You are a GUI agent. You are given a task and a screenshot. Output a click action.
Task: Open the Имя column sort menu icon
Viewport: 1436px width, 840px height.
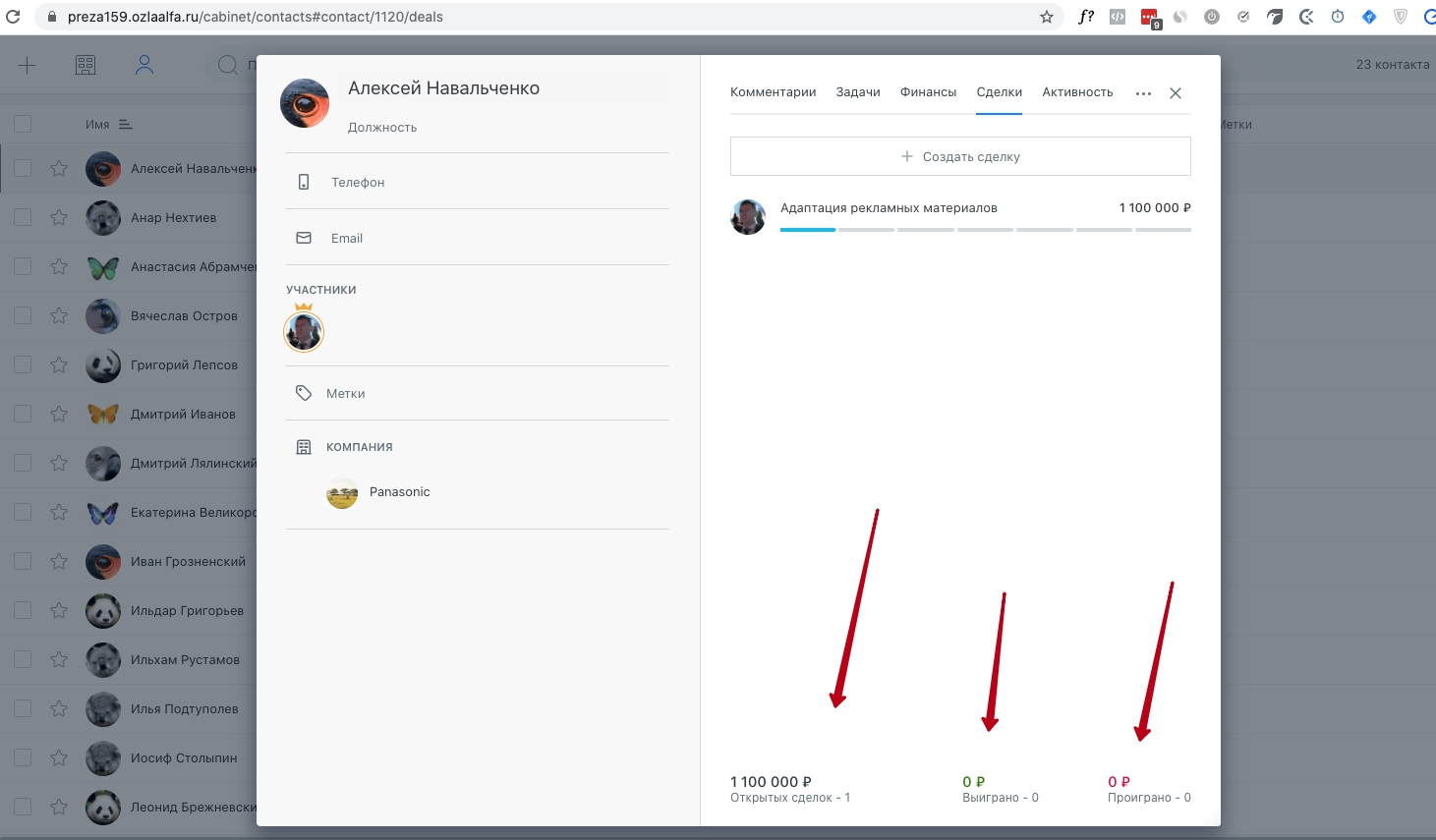tap(126, 125)
